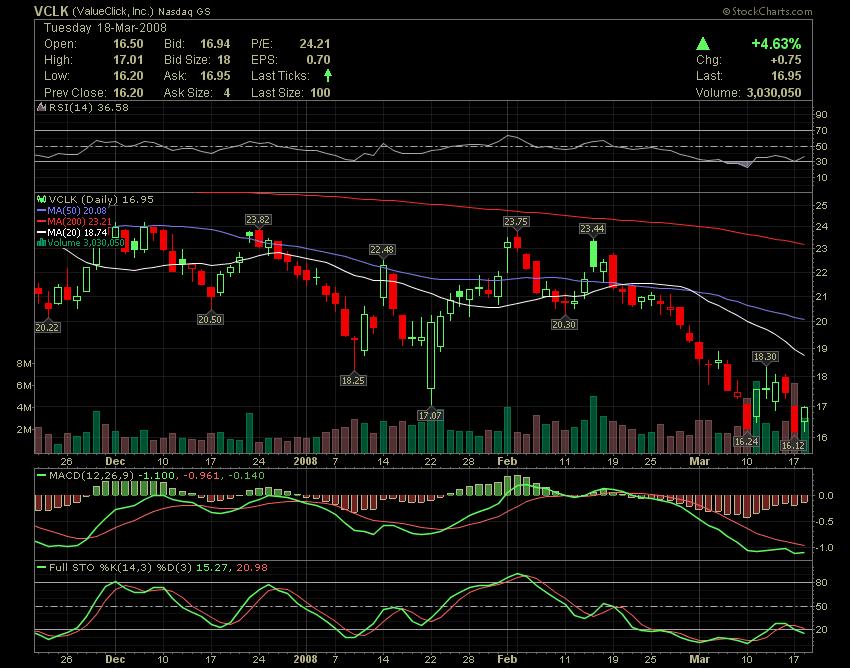Click the Last row value 16.95 at right
Viewport: 850px width, 668px height.
pyautogui.click(x=786, y=76)
